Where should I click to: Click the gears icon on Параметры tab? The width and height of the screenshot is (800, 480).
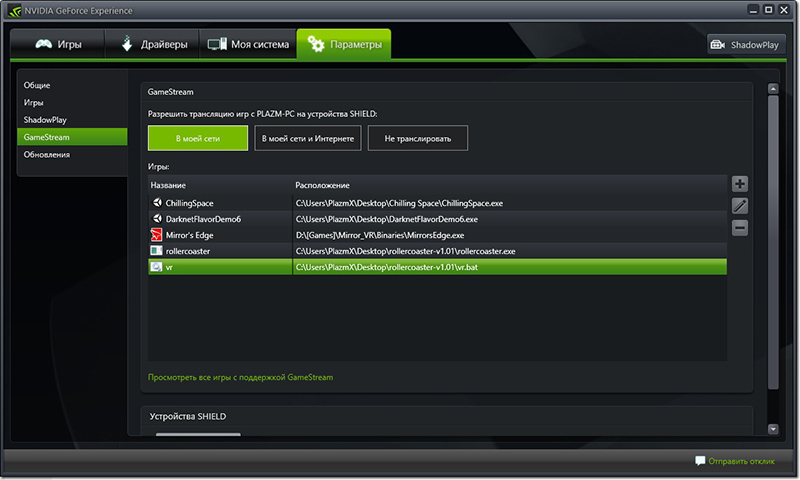316,44
